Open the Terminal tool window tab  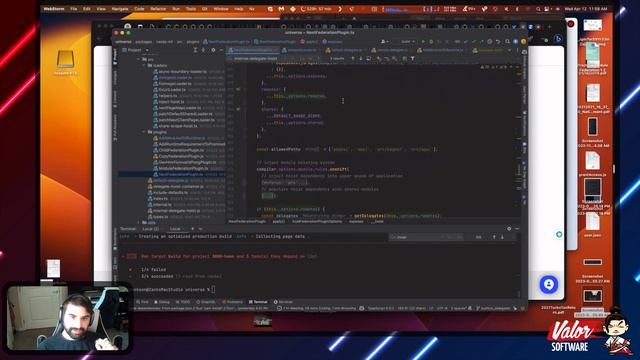[x=258, y=302]
